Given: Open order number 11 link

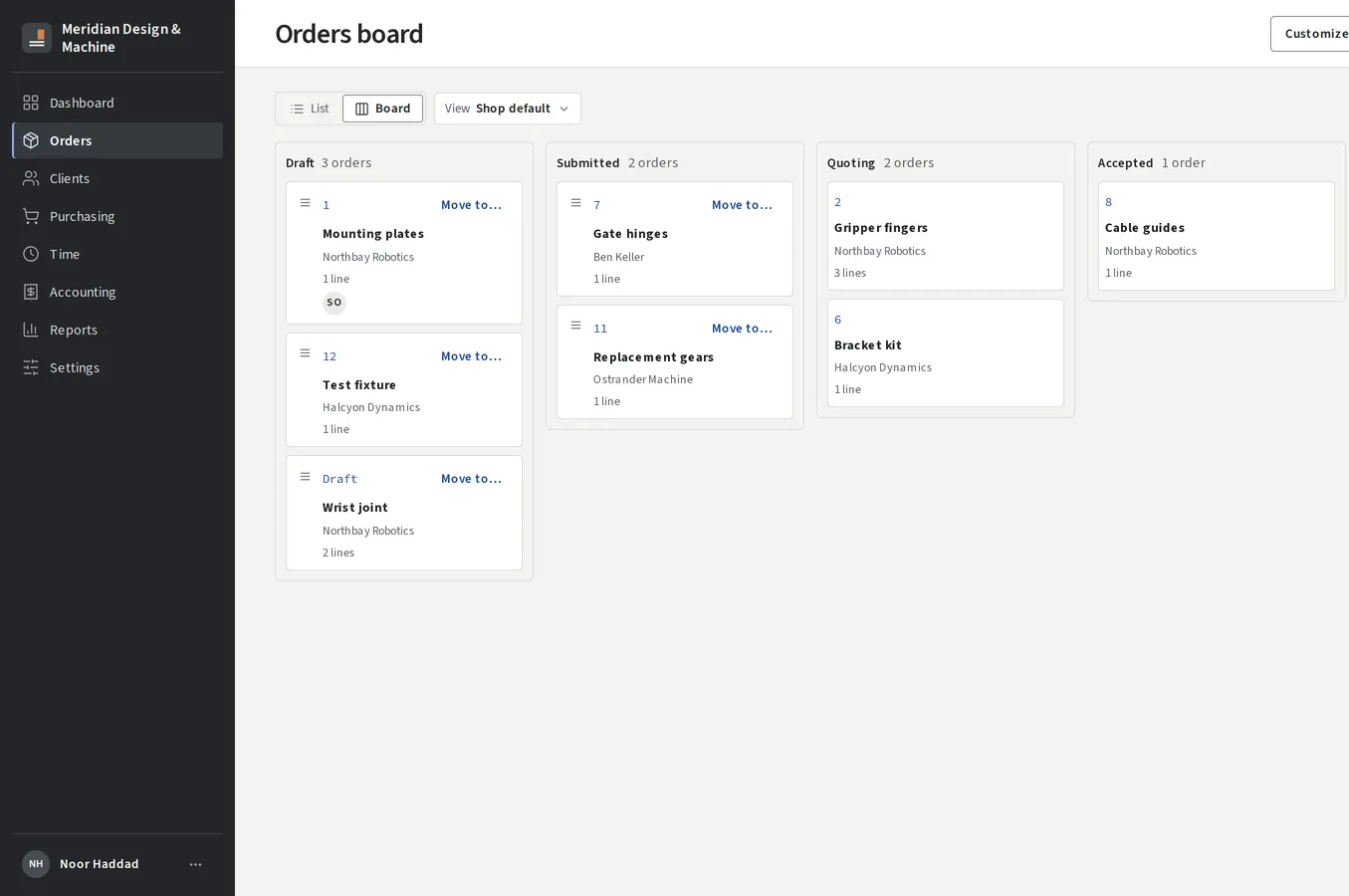Looking at the screenshot, I should click(600, 329).
